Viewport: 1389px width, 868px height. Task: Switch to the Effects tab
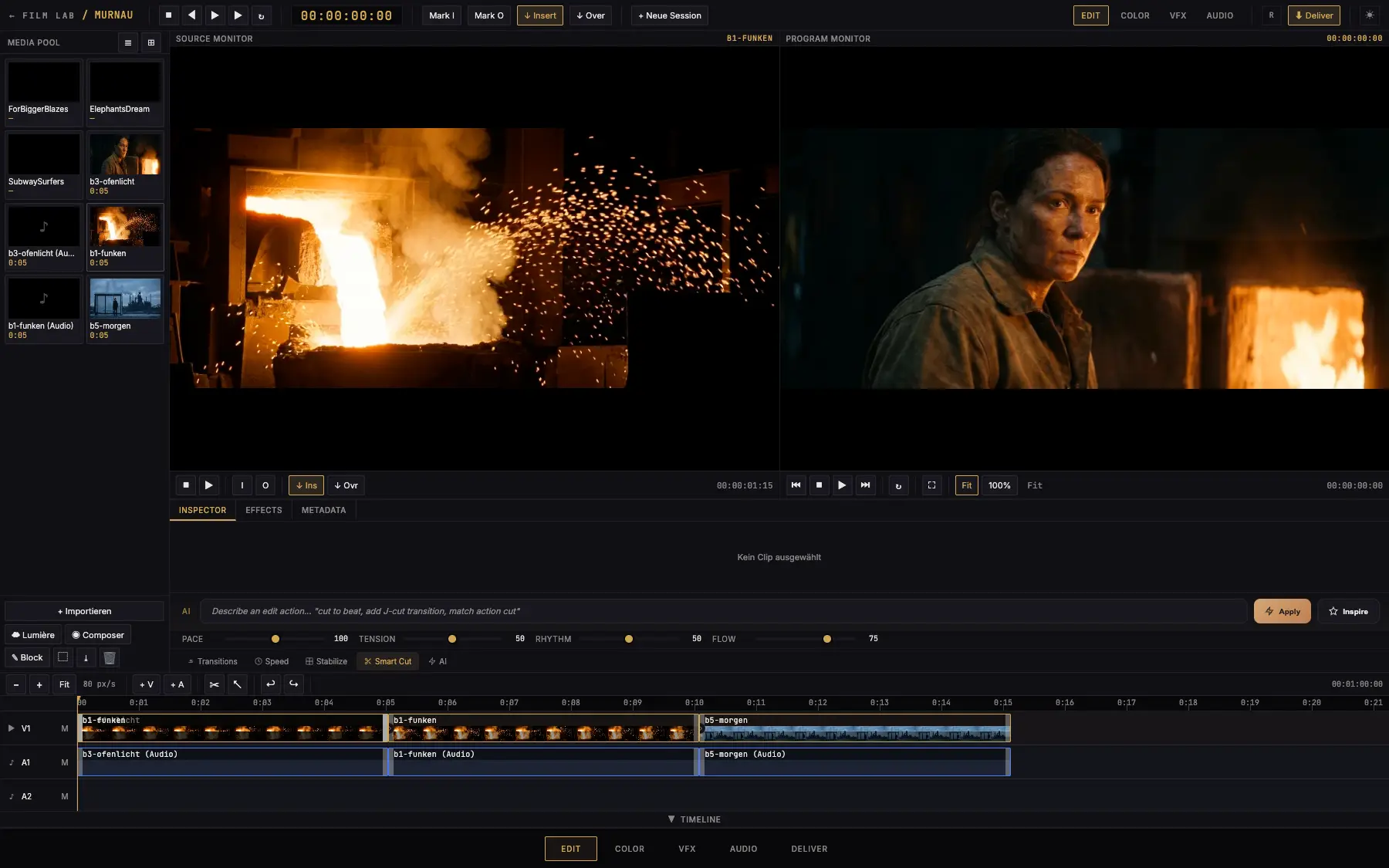tap(264, 510)
